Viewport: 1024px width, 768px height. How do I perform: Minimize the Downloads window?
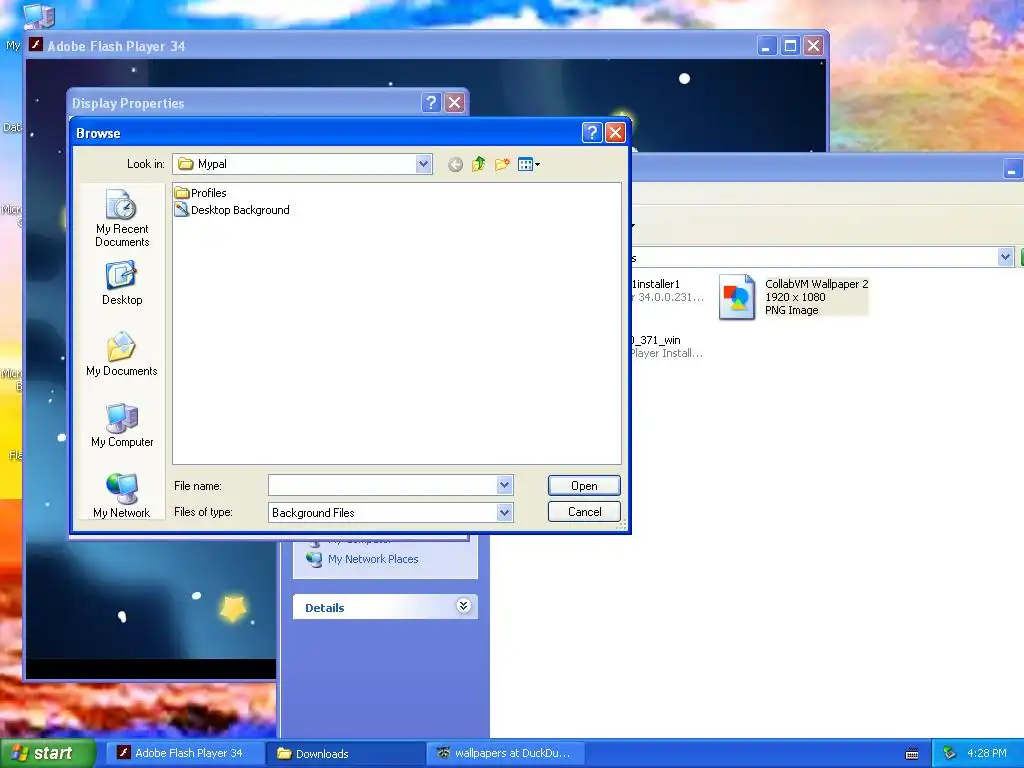pos(1012,168)
